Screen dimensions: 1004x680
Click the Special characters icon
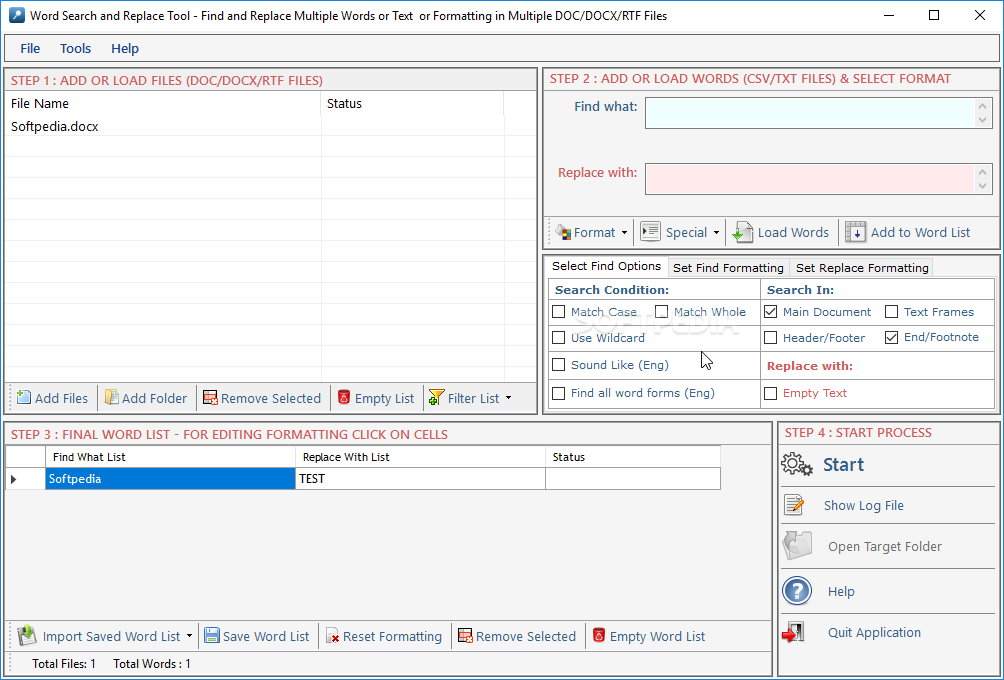click(651, 232)
